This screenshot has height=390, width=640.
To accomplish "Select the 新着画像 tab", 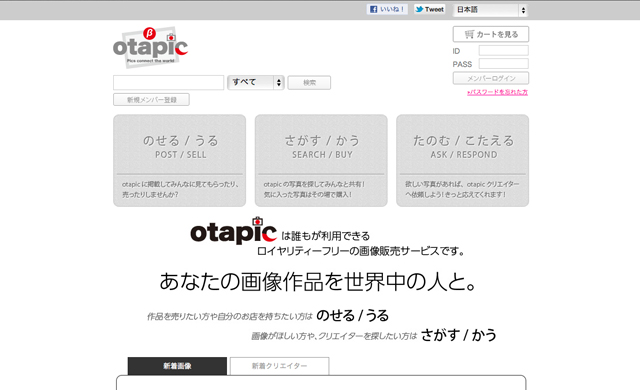I will [177, 366].
